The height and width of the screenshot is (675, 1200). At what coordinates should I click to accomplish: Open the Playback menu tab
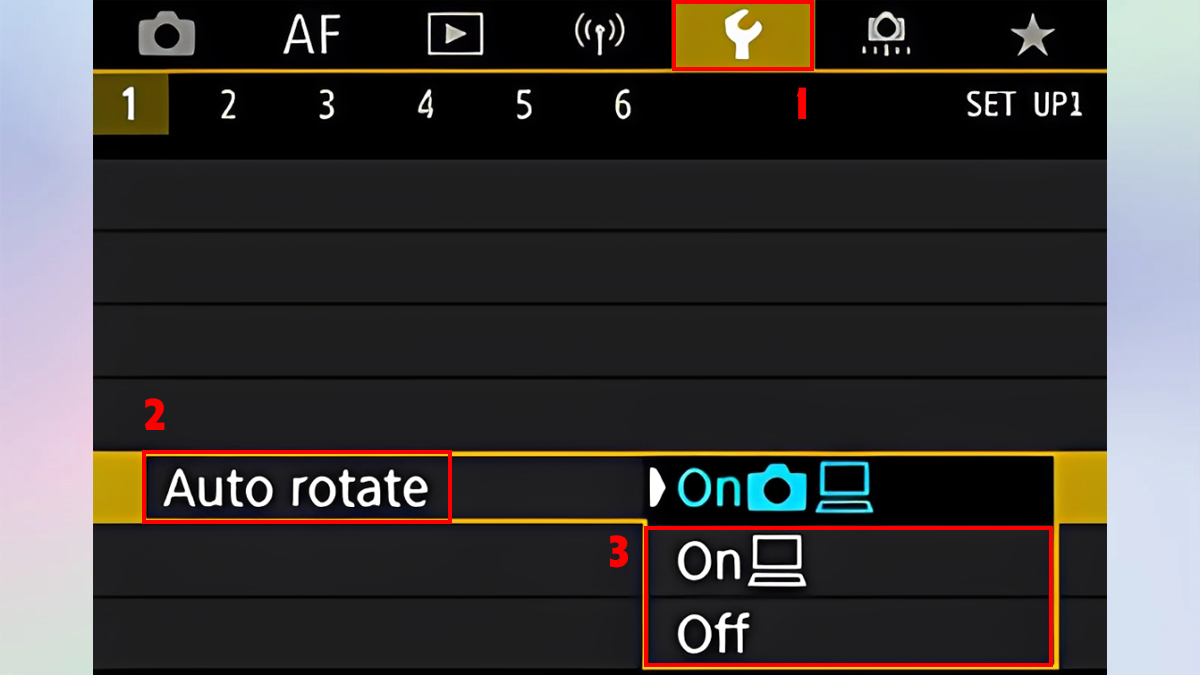[455, 36]
